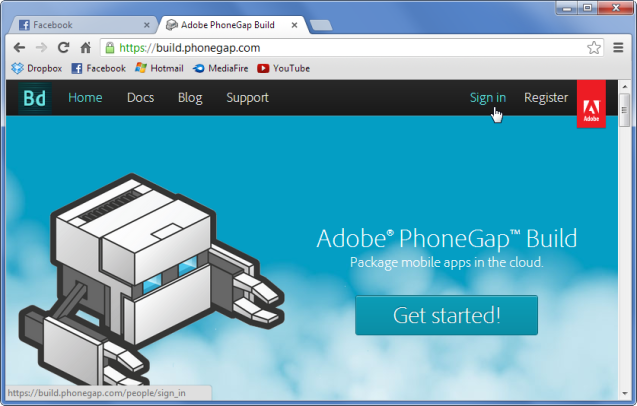
Task: Open the MediaFire bookmark
Action: tap(221, 68)
